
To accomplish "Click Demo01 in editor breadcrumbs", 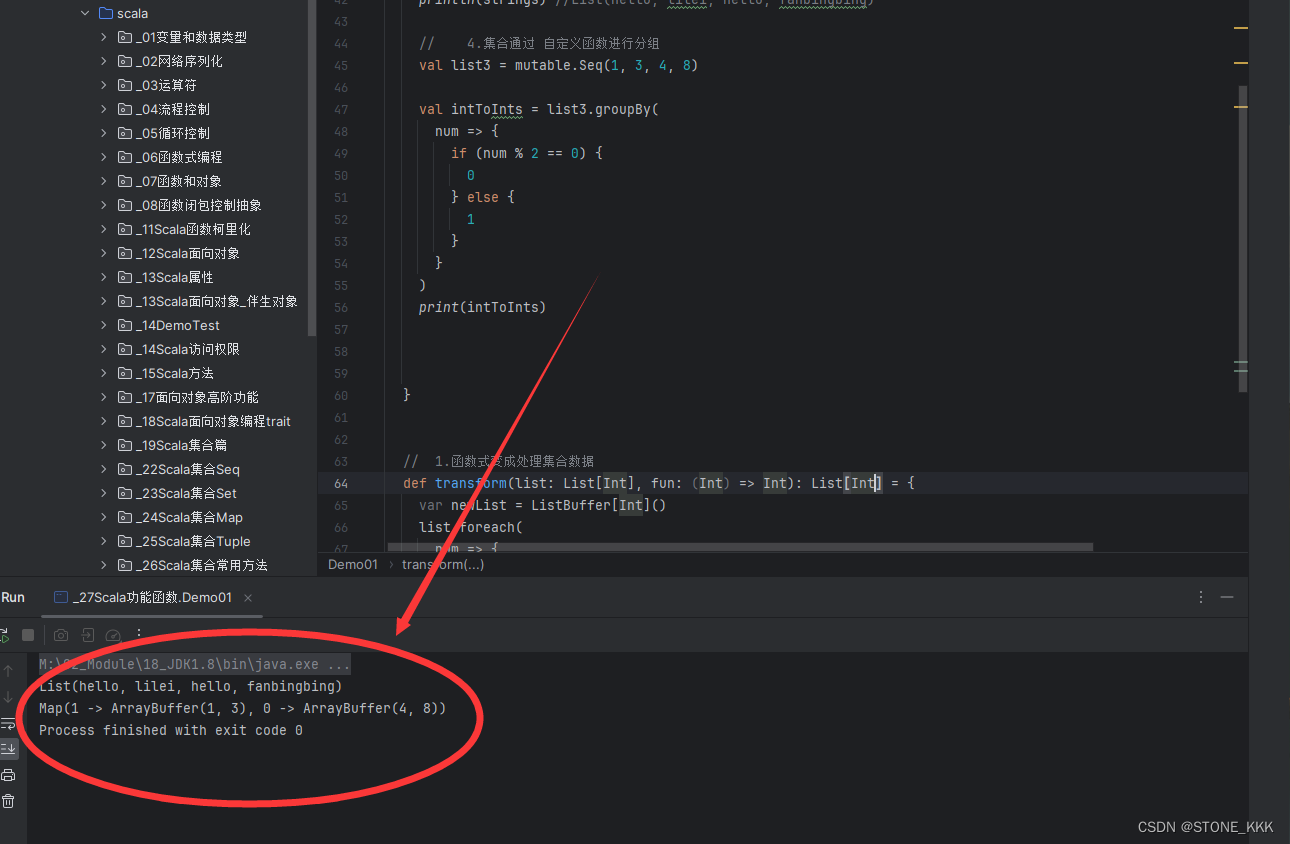I will [x=353, y=565].
